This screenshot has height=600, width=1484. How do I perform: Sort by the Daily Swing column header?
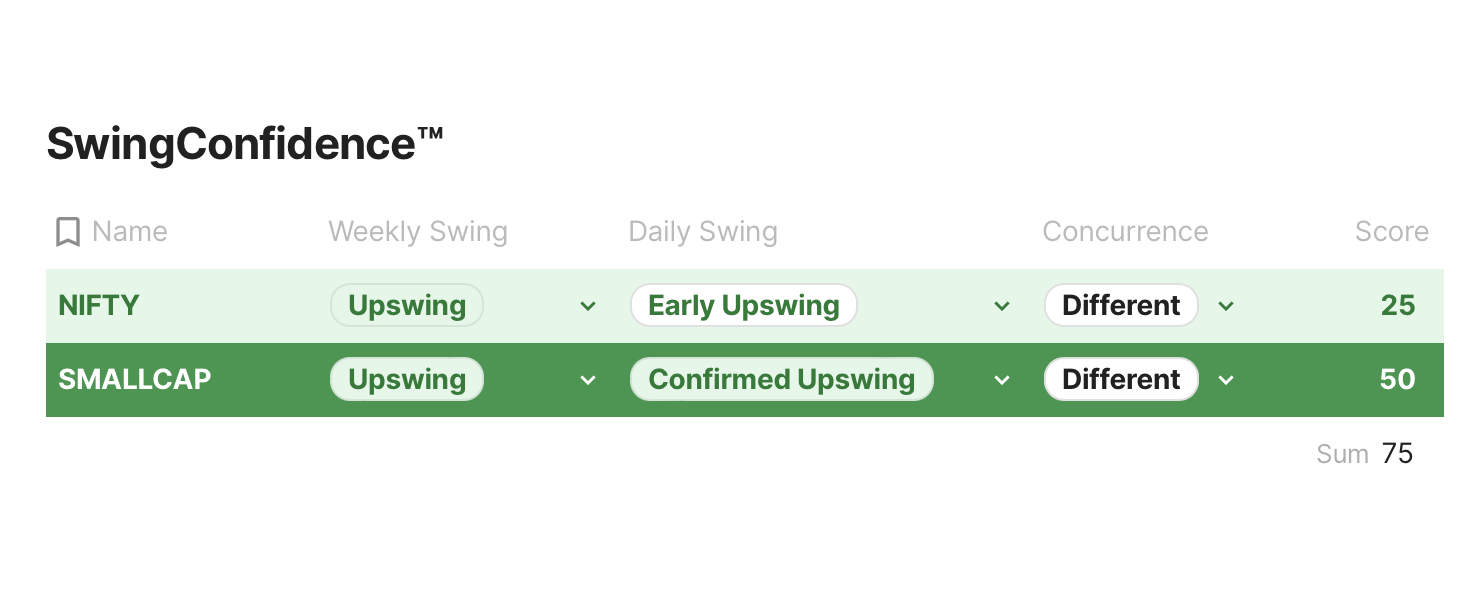point(703,232)
